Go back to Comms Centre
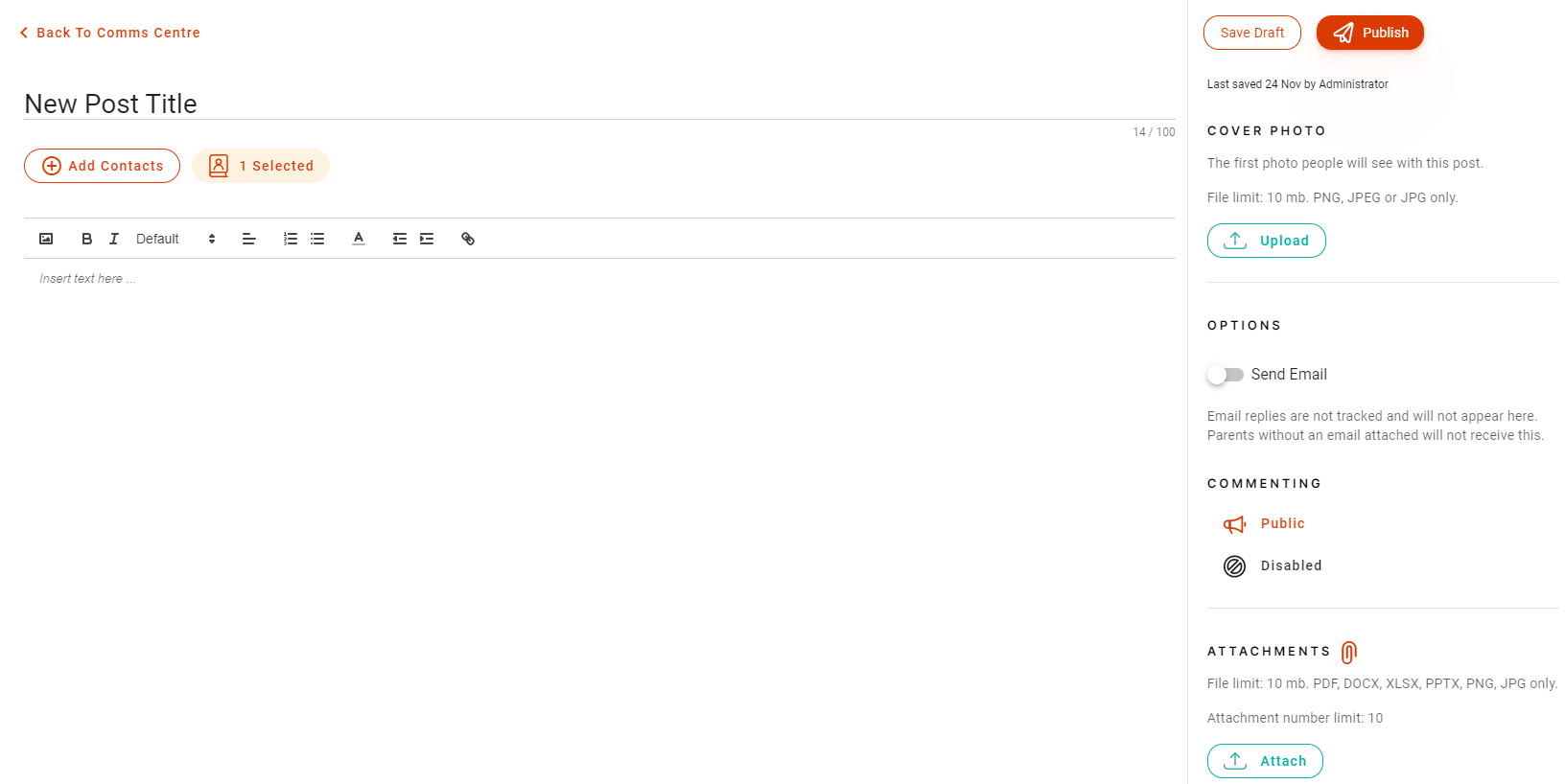1565x784 pixels. 109,33
